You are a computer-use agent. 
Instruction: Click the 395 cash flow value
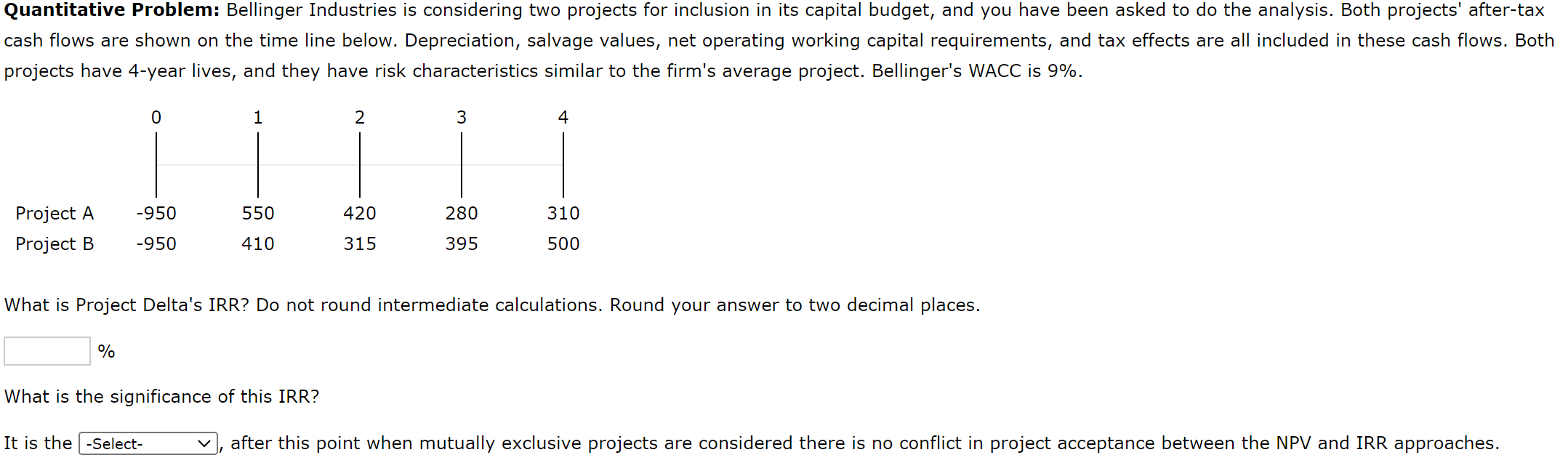(462, 243)
